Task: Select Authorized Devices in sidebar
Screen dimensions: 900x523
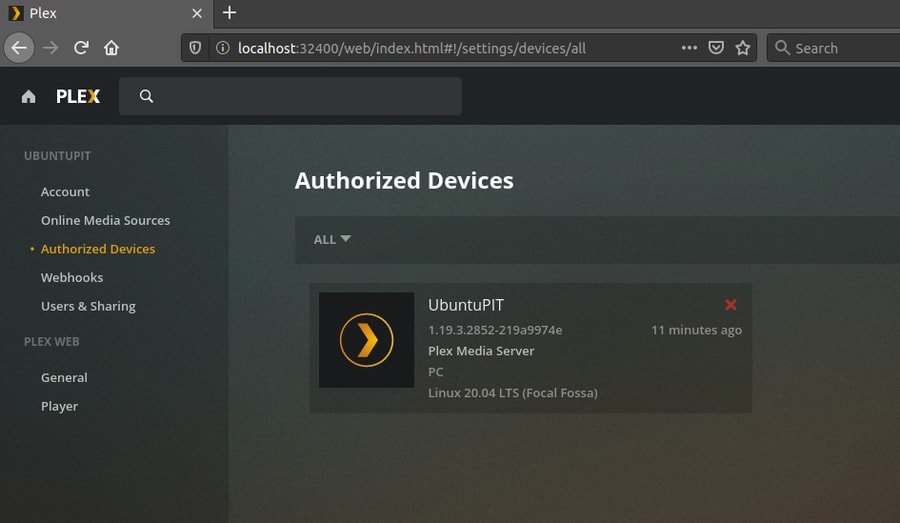Action: pyautogui.click(x=98, y=249)
